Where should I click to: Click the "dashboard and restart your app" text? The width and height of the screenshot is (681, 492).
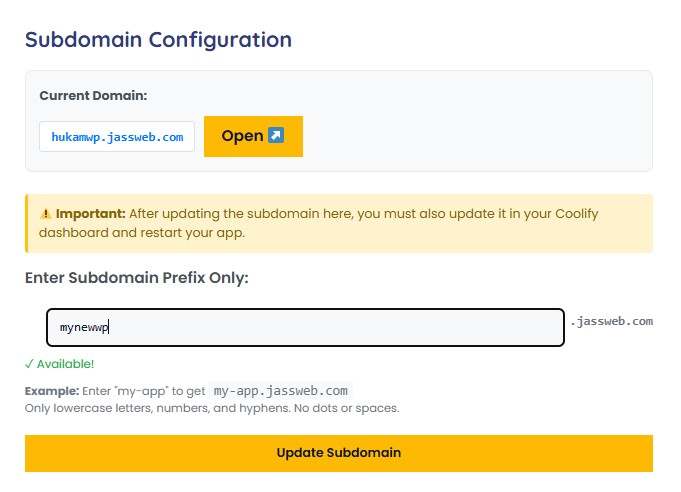pyautogui.click(x=142, y=233)
